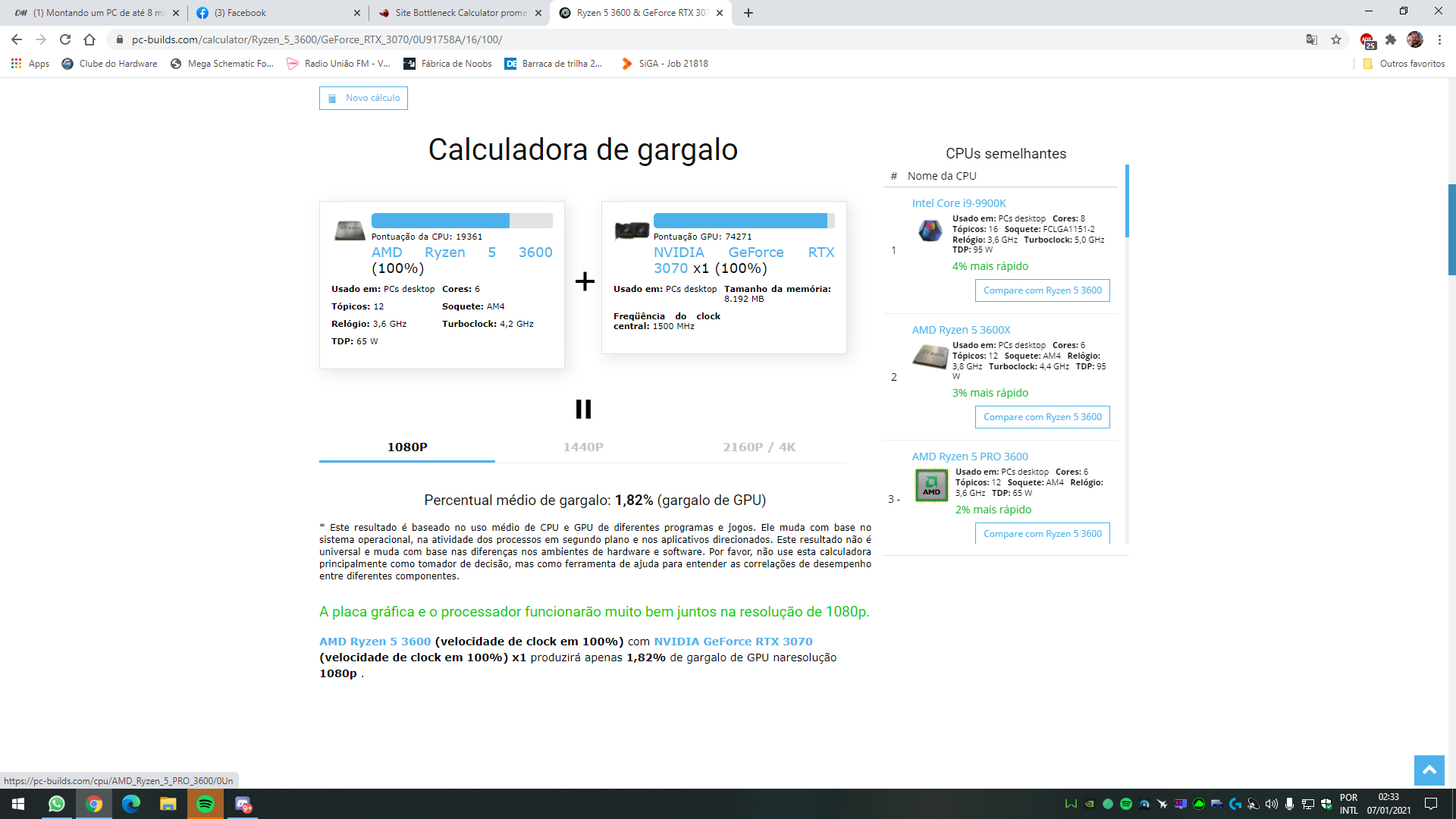The image size is (1456, 819).
Task: Select the 2160P / 4K resolution tab
Action: [759, 447]
